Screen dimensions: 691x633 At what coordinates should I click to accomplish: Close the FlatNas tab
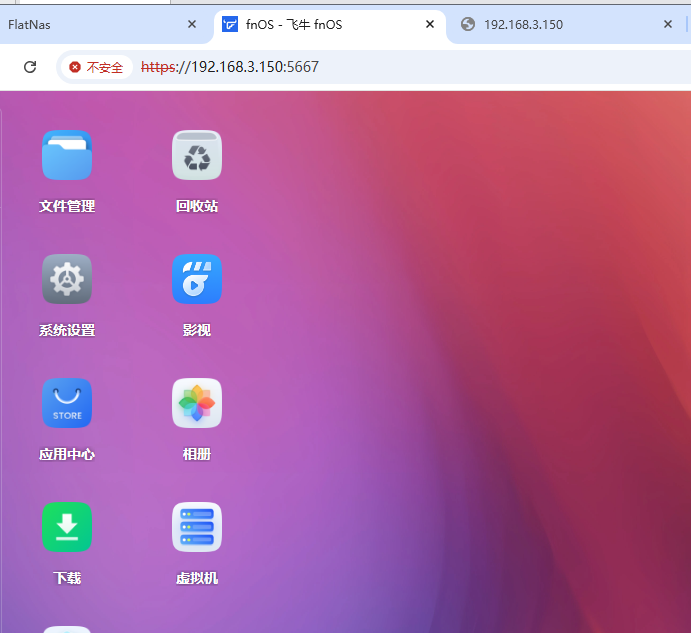click(x=192, y=24)
